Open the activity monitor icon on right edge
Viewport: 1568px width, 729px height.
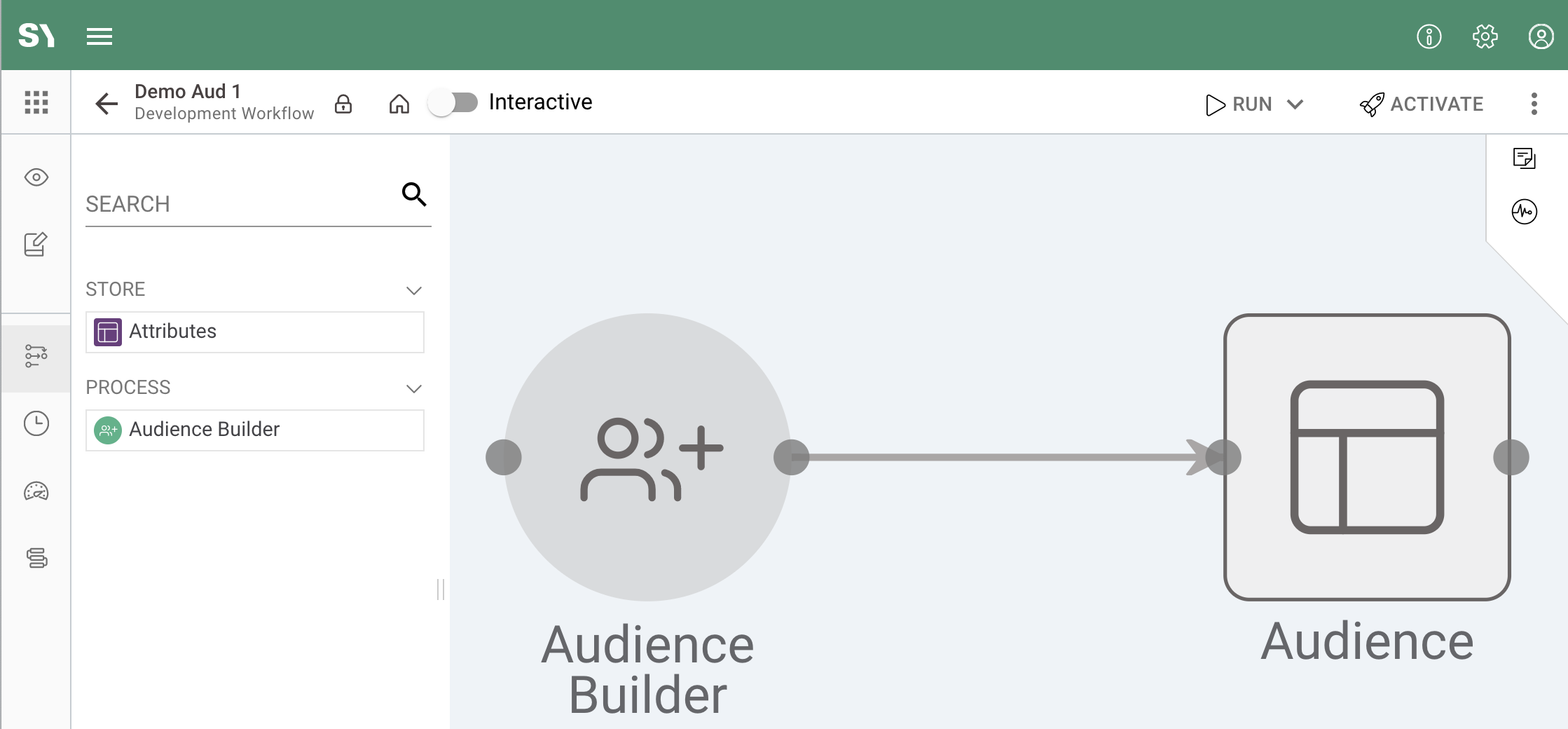1526,211
